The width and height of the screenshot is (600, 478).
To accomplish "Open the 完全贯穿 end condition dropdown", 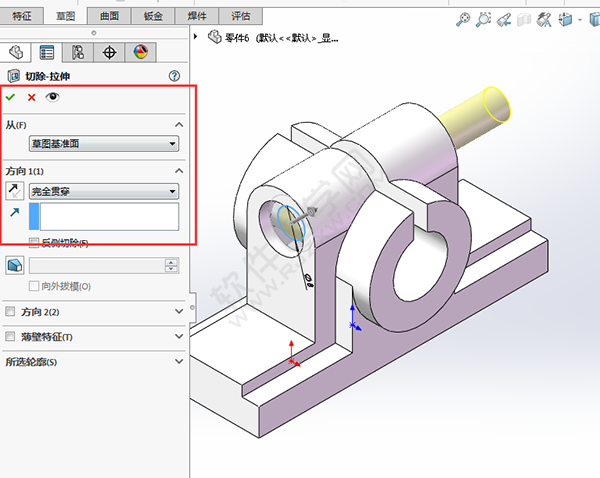I will pos(104,191).
